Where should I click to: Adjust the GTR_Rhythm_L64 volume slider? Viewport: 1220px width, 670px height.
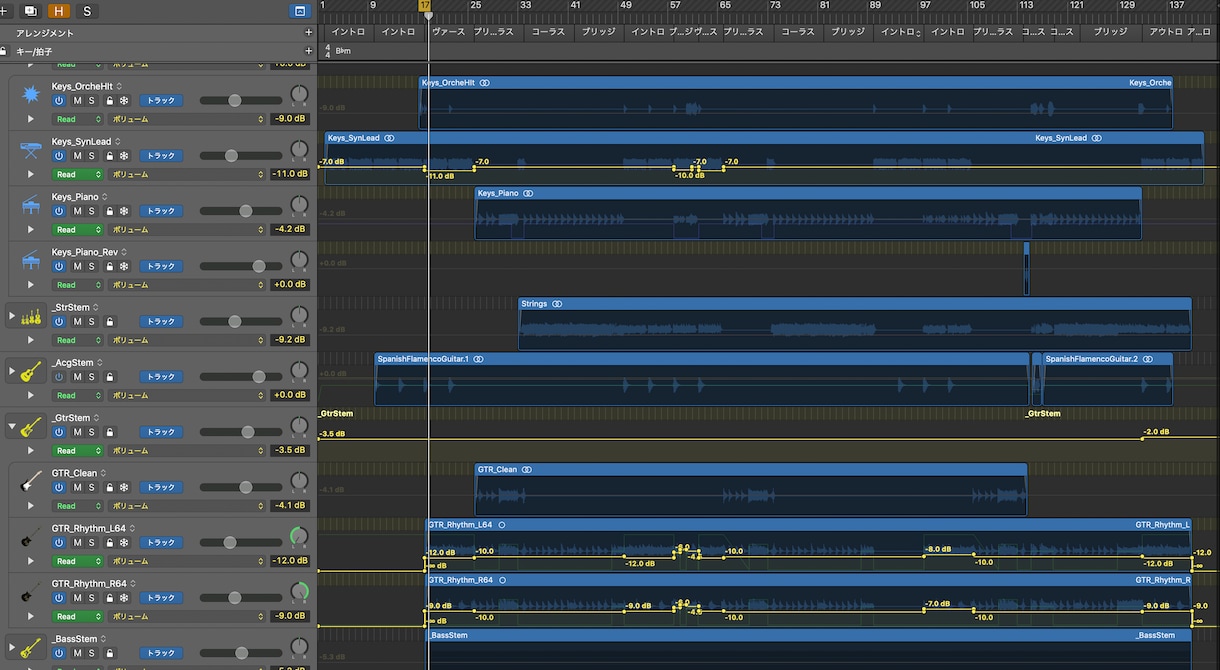tap(240, 543)
